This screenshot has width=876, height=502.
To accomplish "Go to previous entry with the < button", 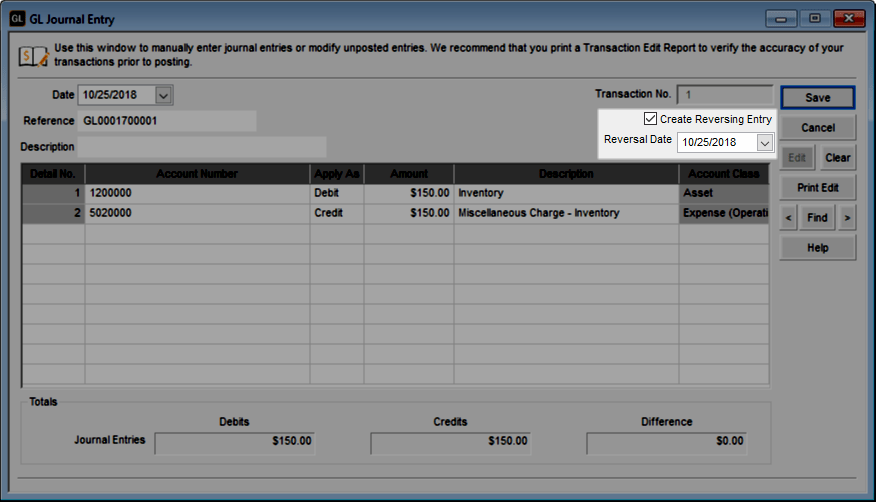I will click(x=788, y=218).
